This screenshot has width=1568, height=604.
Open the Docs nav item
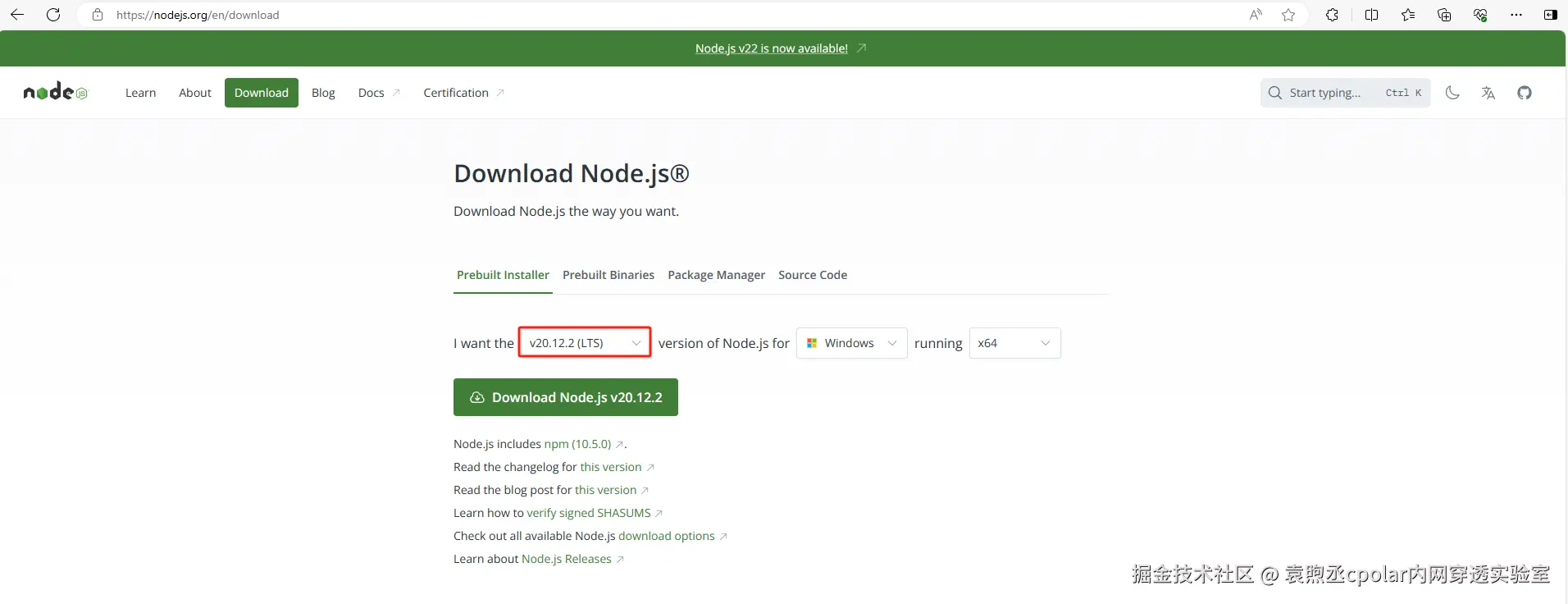[379, 93]
